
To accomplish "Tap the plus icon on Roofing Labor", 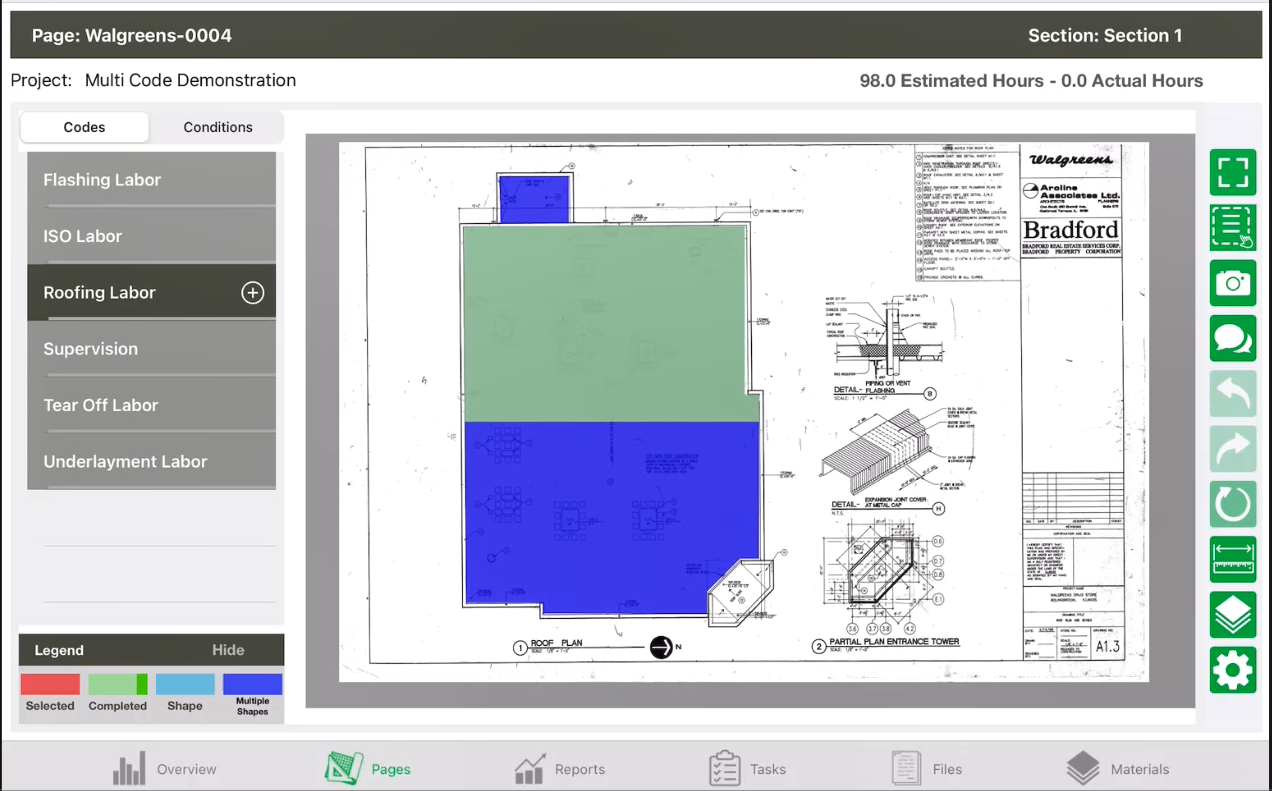I will click(253, 293).
